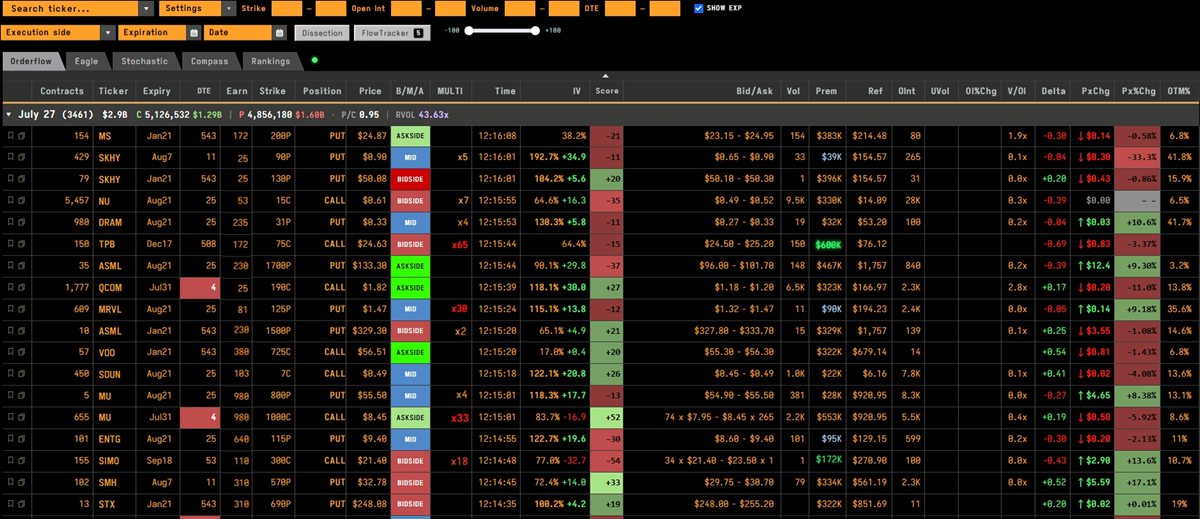Click the x65 multi cell

click(460, 244)
